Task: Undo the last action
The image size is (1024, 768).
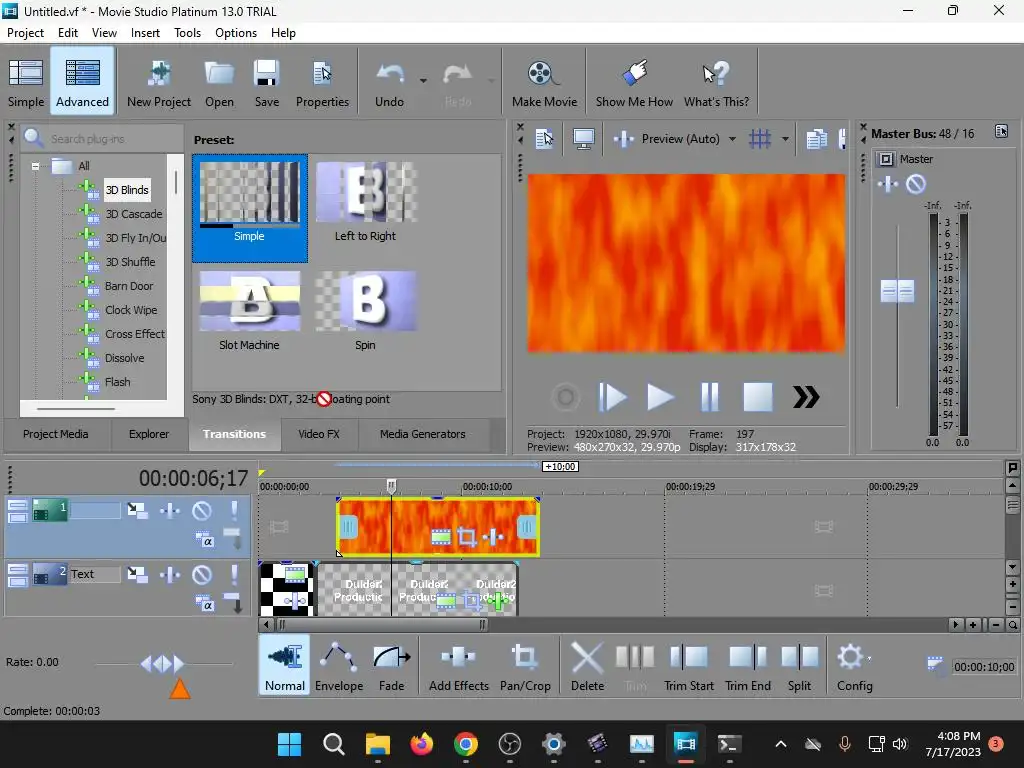Action: (x=389, y=84)
